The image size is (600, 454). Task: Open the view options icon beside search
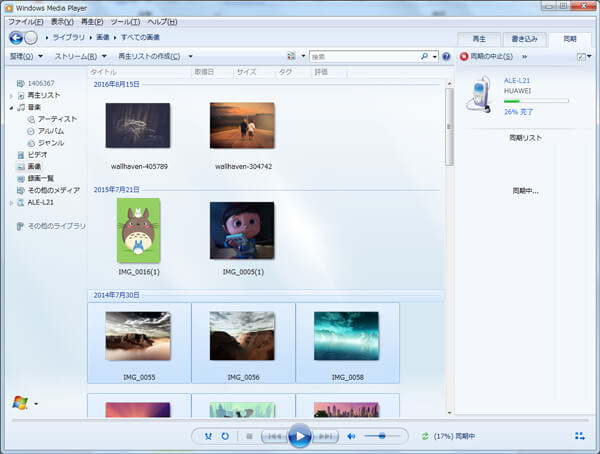(292, 56)
